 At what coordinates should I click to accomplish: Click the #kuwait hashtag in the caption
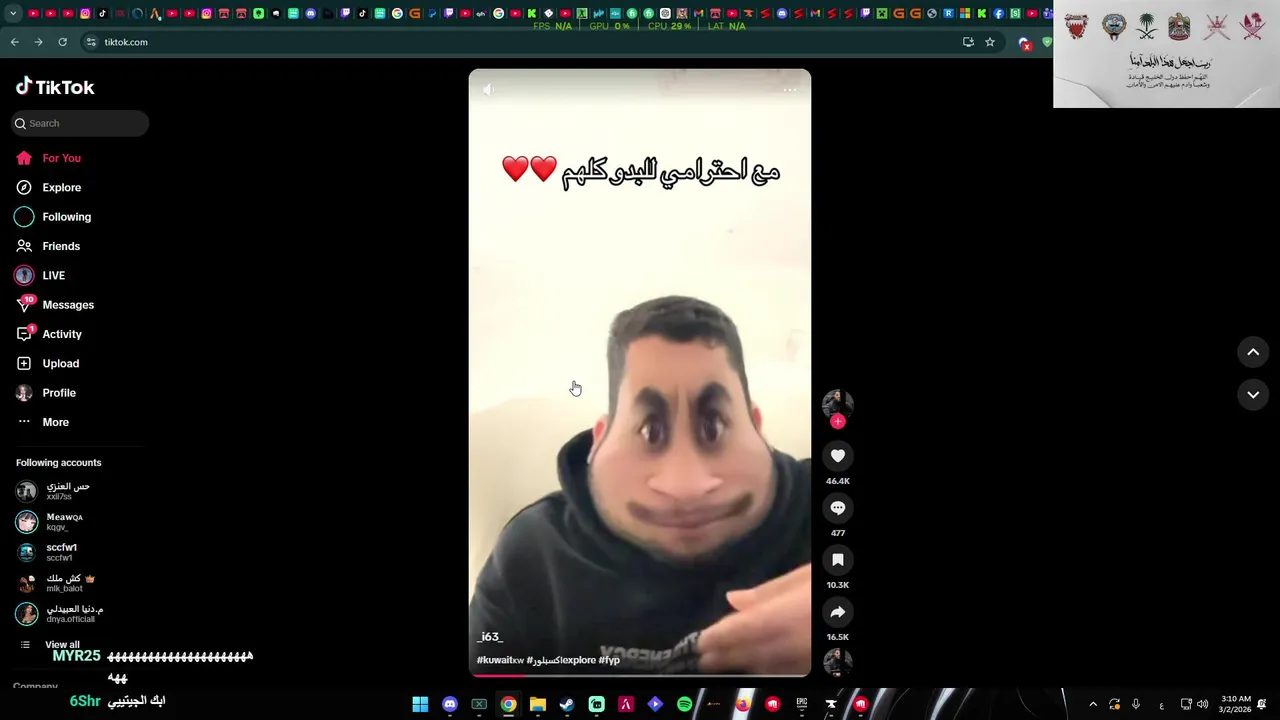(x=500, y=660)
